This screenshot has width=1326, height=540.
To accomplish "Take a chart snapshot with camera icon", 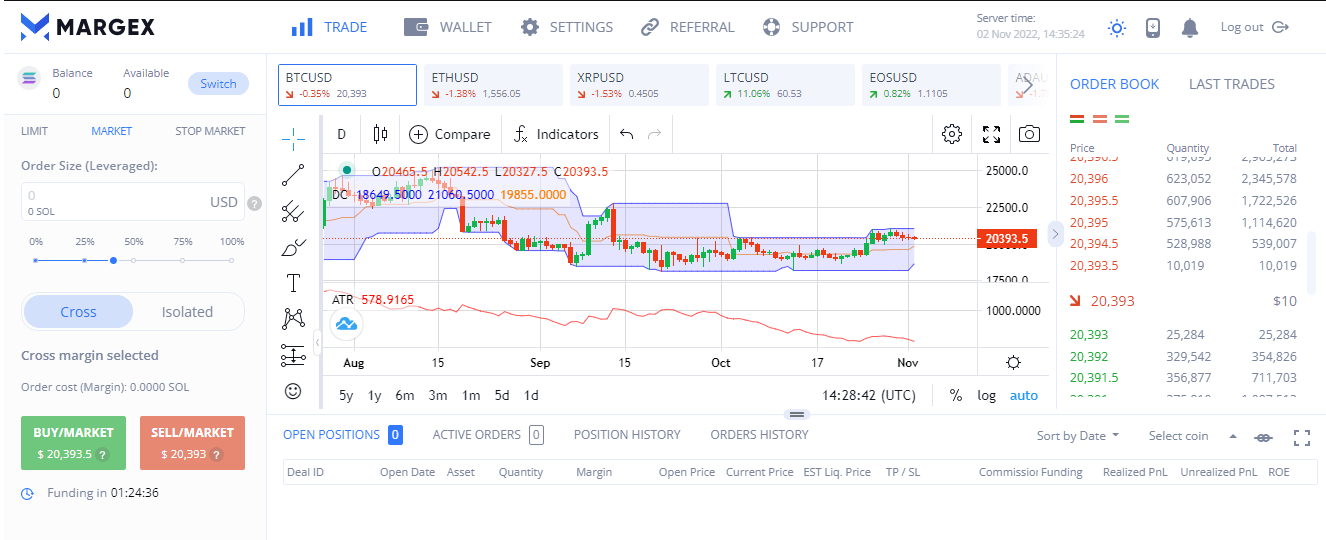I will (x=1029, y=134).
